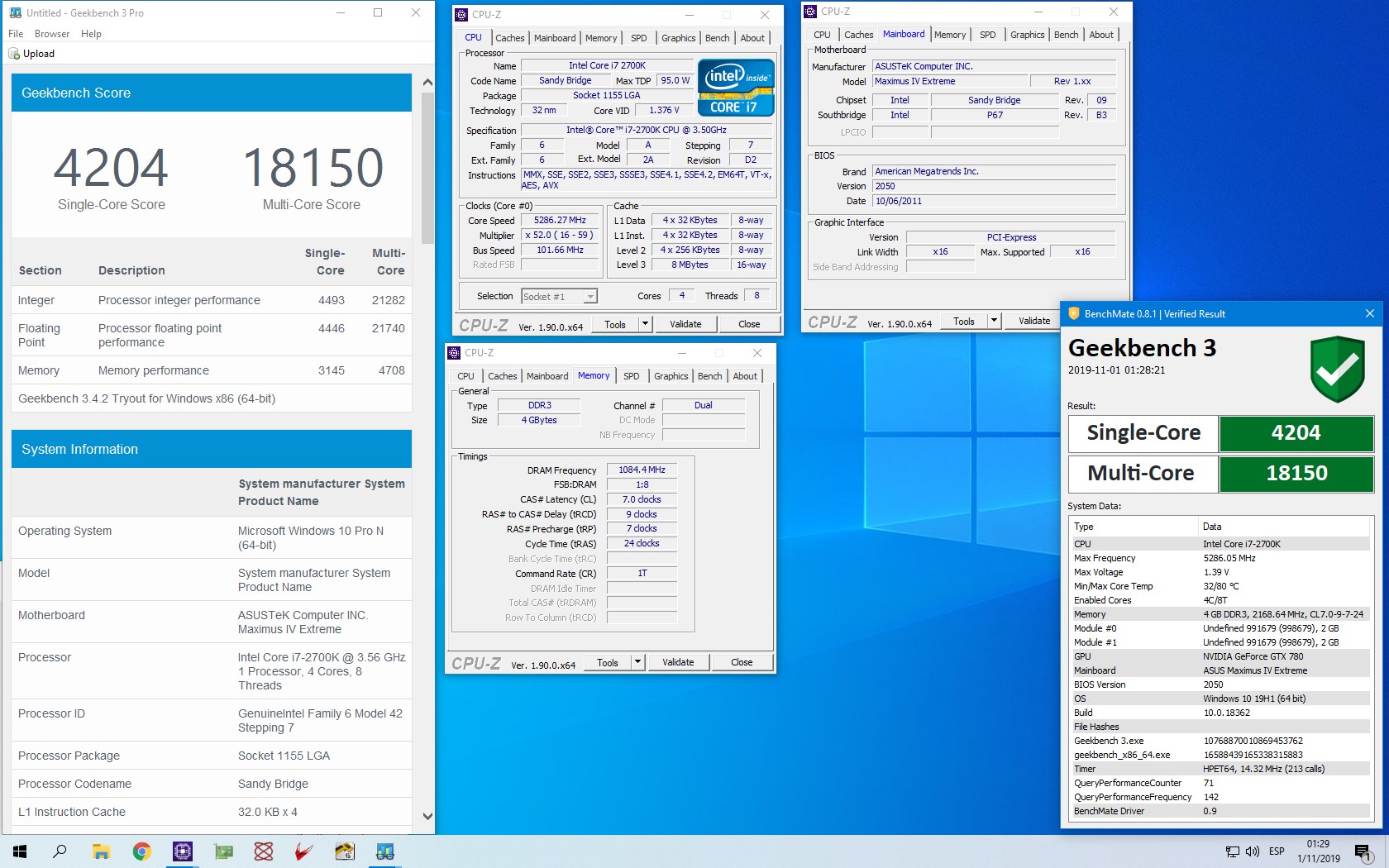The width and height of the screenshot is (1389, 868).
Task: Click the Tools button in the CPU-Z window showing the CPU tab
Action: pos(615,324)
